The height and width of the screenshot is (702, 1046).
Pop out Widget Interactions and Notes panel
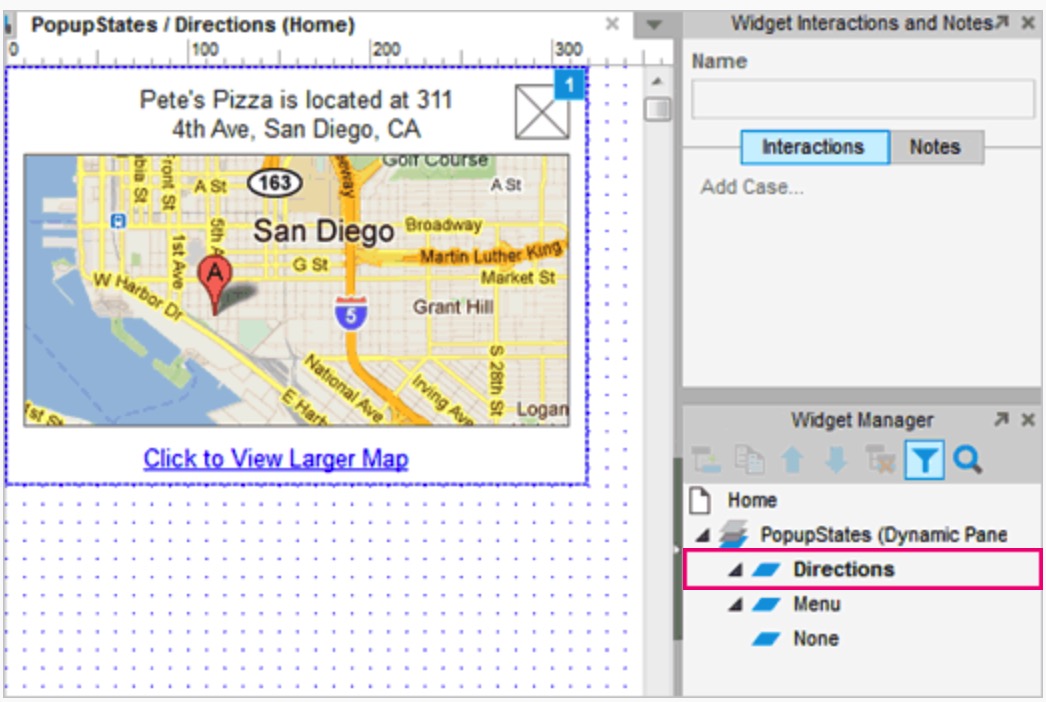click(1002, 23)
